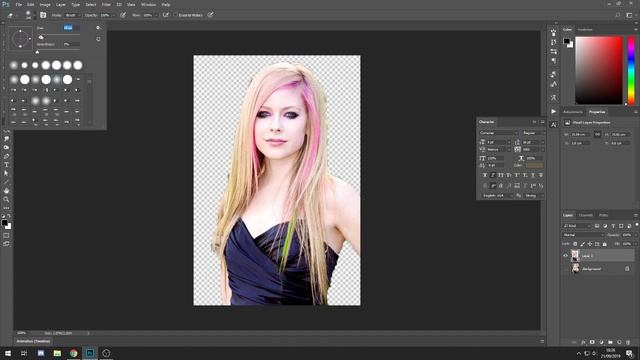The height and width of the screenshot is (360, 640).
Task: Toggle airbrush build-up icon in the options bar
Action: (165, 15)
